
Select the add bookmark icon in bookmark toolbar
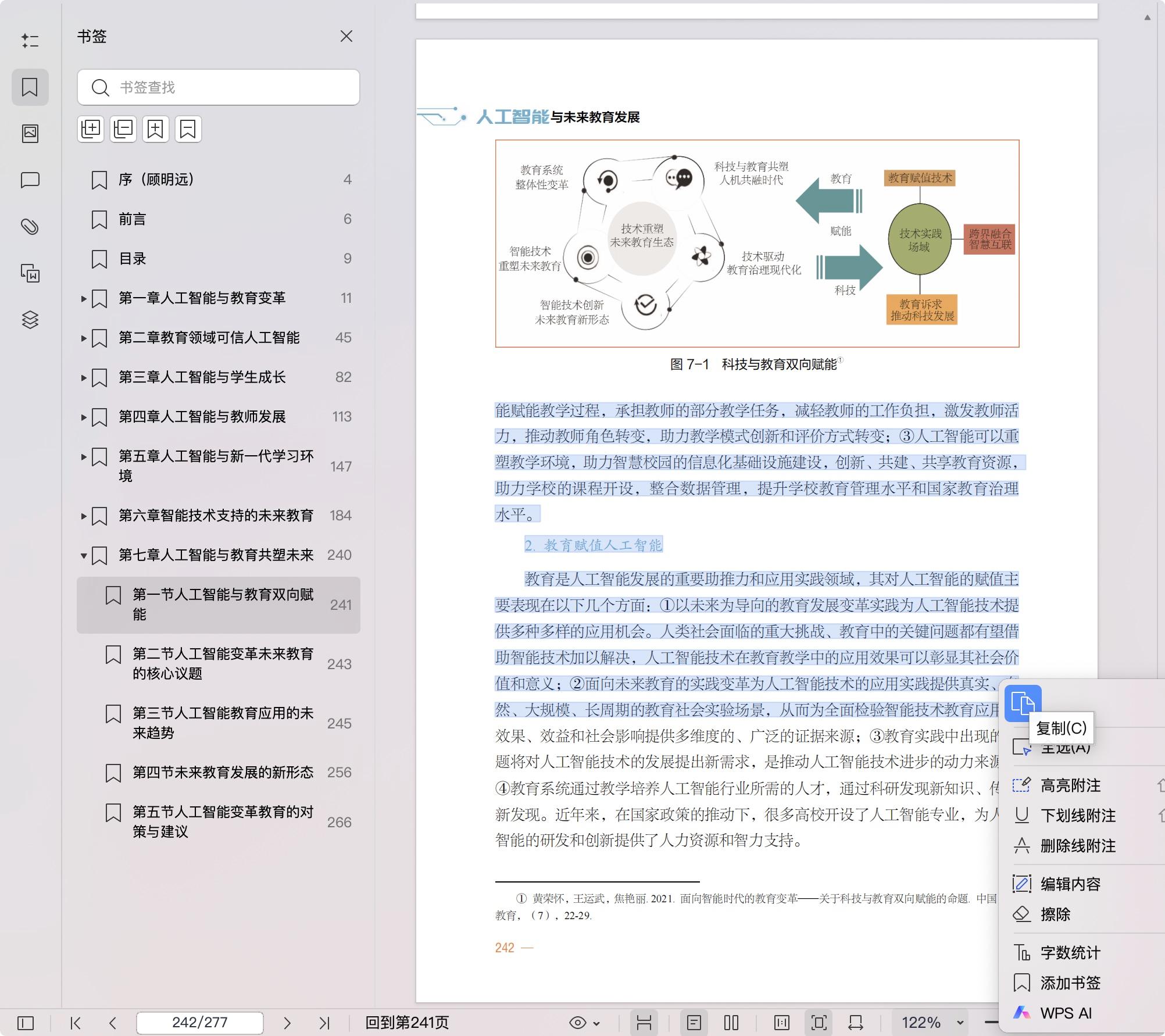pyautogui.click(x=155, y=128)
